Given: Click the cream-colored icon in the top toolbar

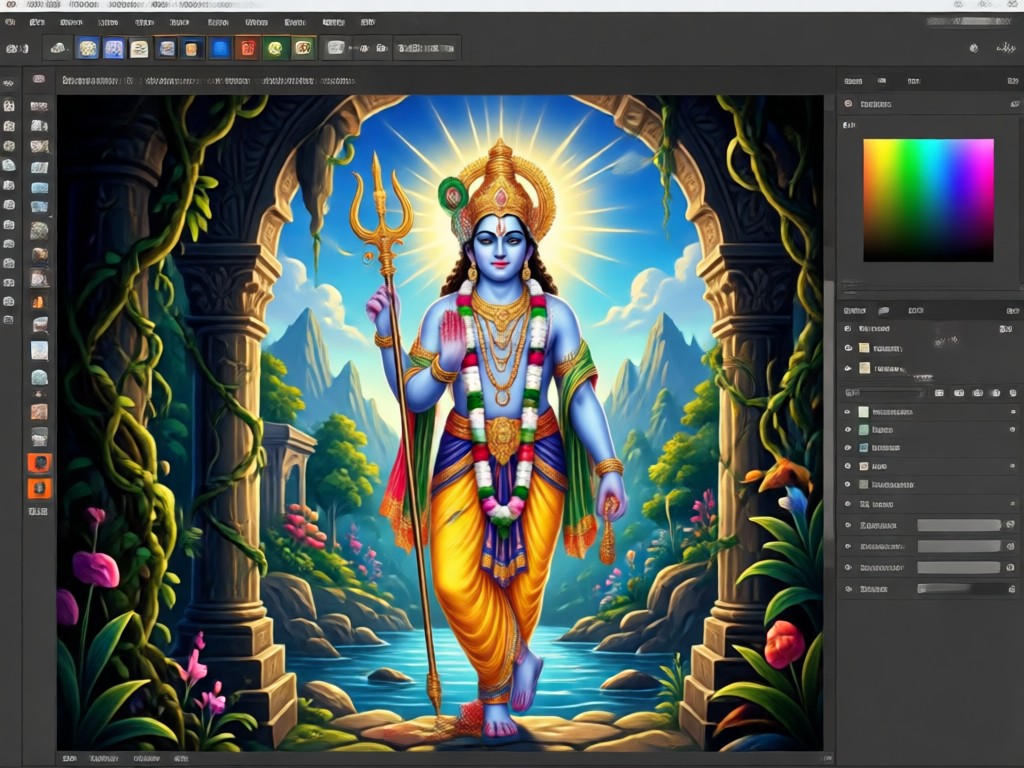Looking at the screenshot, I should coord(139,49).
